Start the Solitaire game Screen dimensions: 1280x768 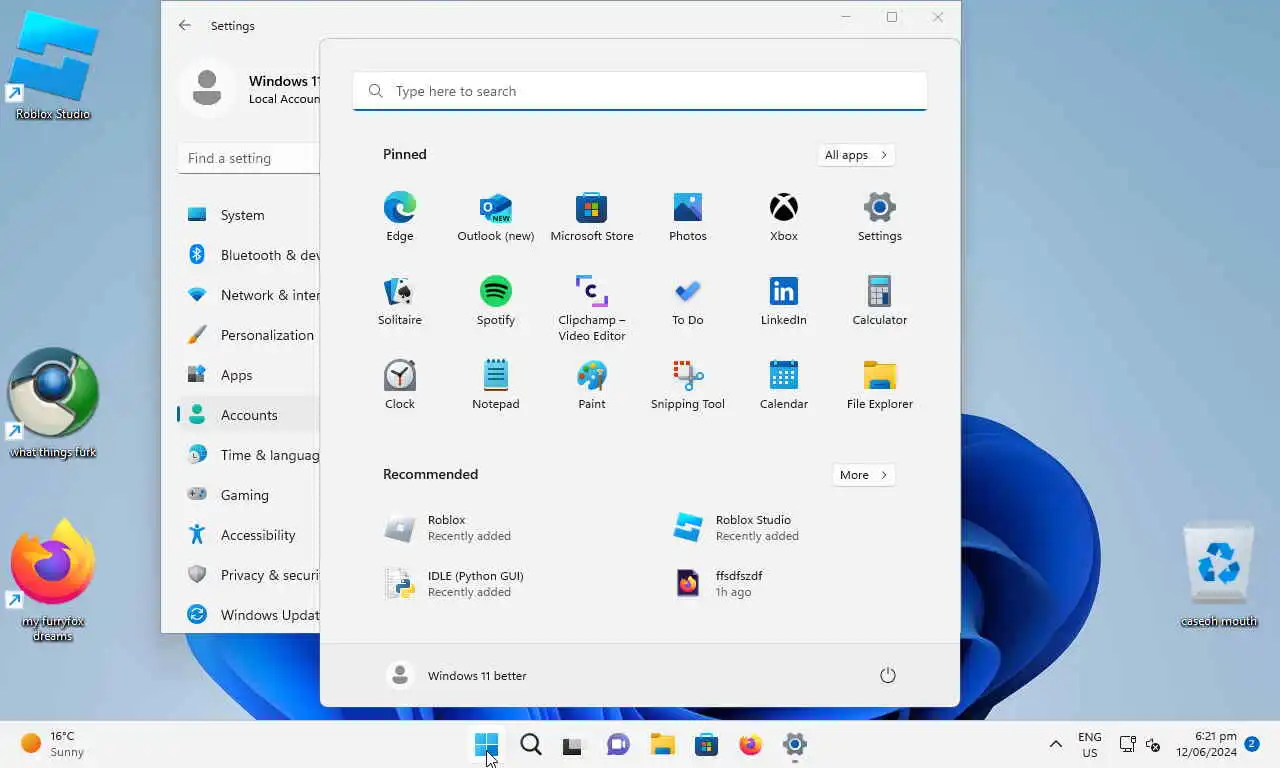click(x=400, y=301)
